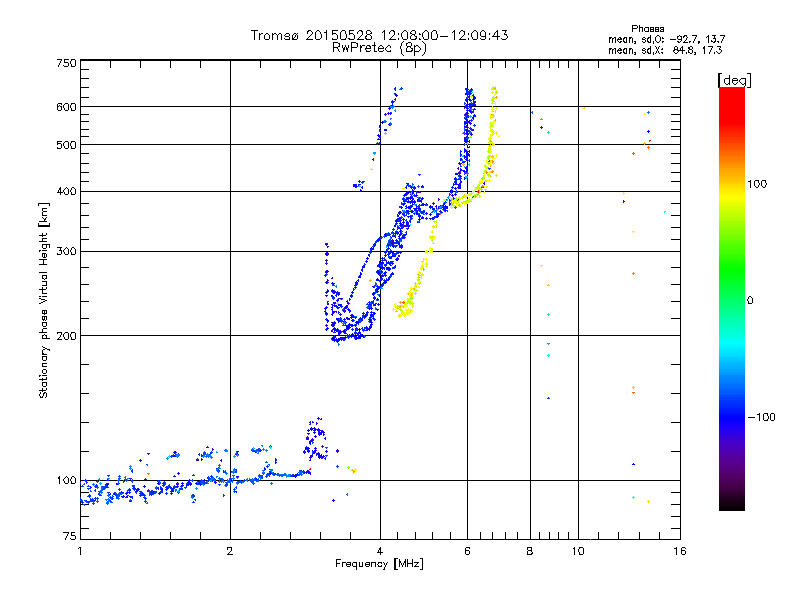Click the "Stationary phase Virtual Height [km]" axis title
The width and height of the screenshot is (800, 600).
tap(44, 301)
